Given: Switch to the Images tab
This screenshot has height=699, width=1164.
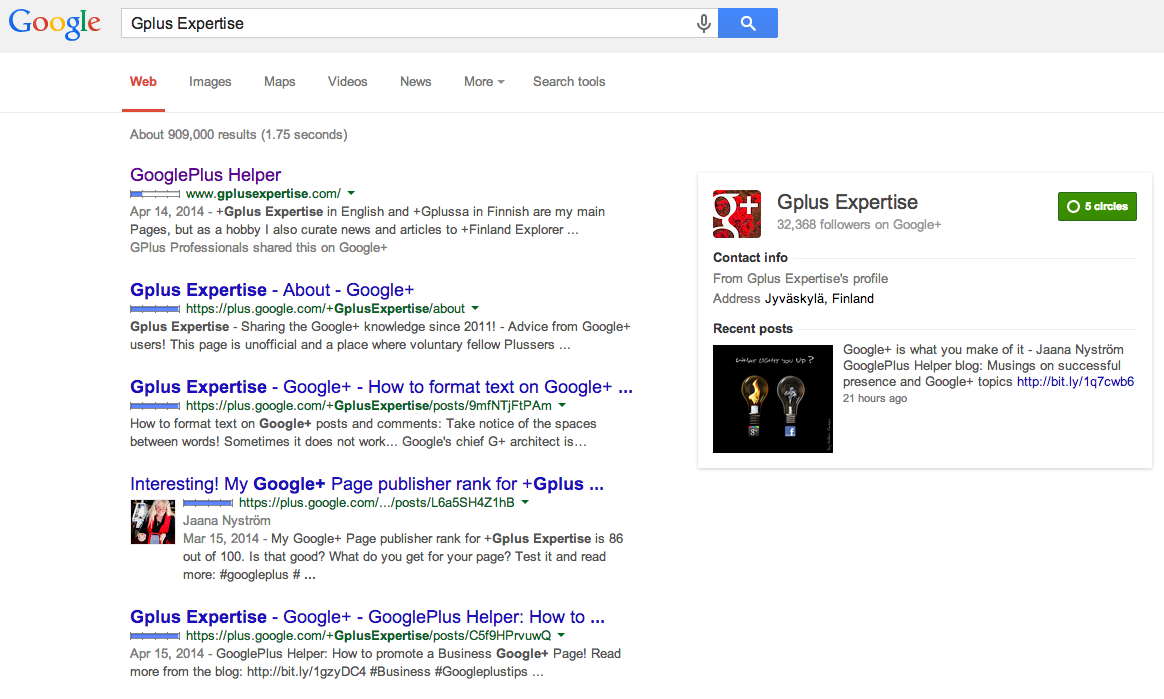Looking at the screenshot, I should click(x=210, y=82).
